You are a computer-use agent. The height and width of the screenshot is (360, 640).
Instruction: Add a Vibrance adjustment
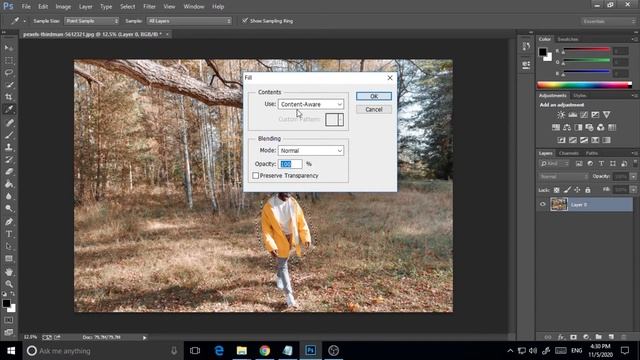coord(607,115)
